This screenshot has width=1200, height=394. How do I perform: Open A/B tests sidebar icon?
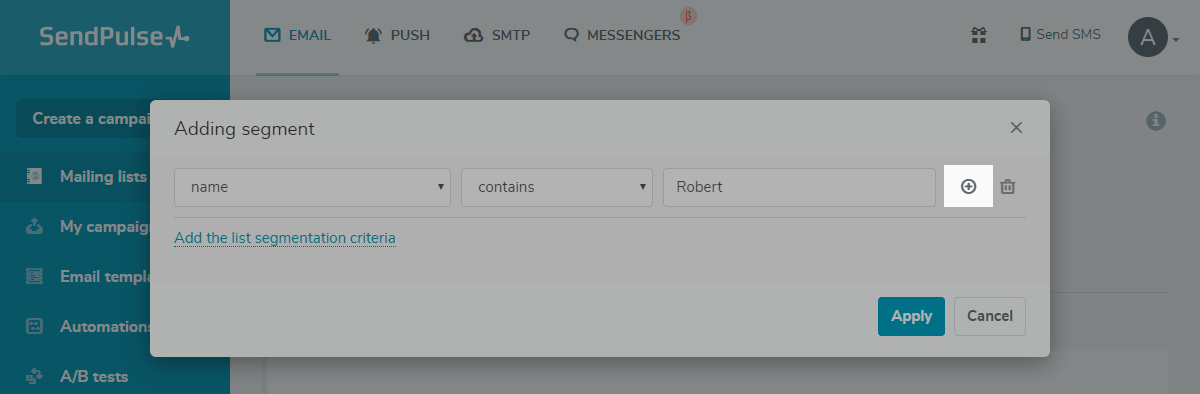35,376
